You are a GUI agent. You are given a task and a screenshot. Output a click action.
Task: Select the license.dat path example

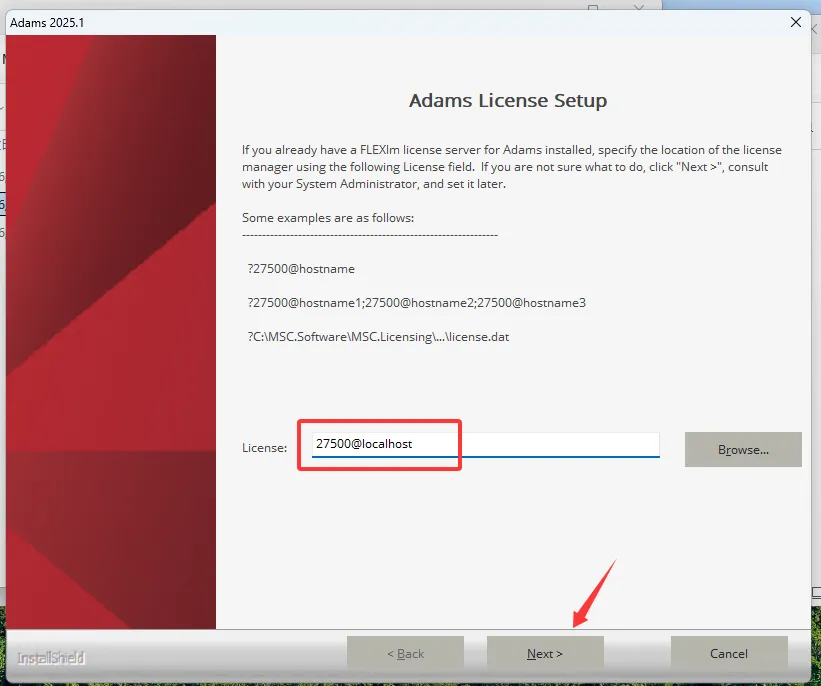click(378, 337)
